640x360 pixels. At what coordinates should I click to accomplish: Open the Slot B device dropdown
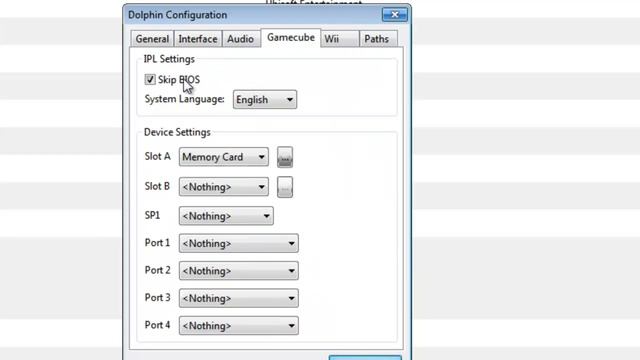[x=224, y=187]
